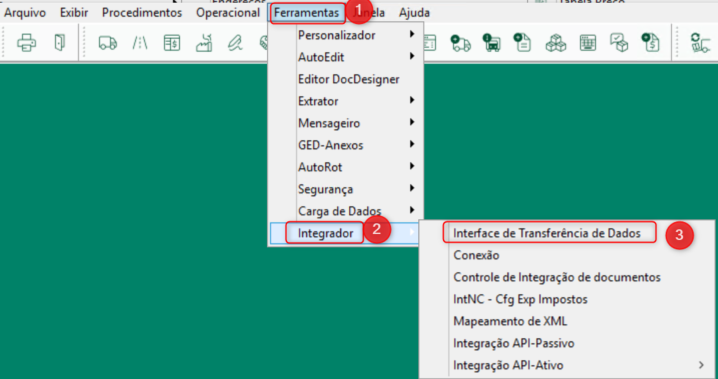Click the dollar document with plus icon
Screen dimensions: 718x379
pos(650,43)
